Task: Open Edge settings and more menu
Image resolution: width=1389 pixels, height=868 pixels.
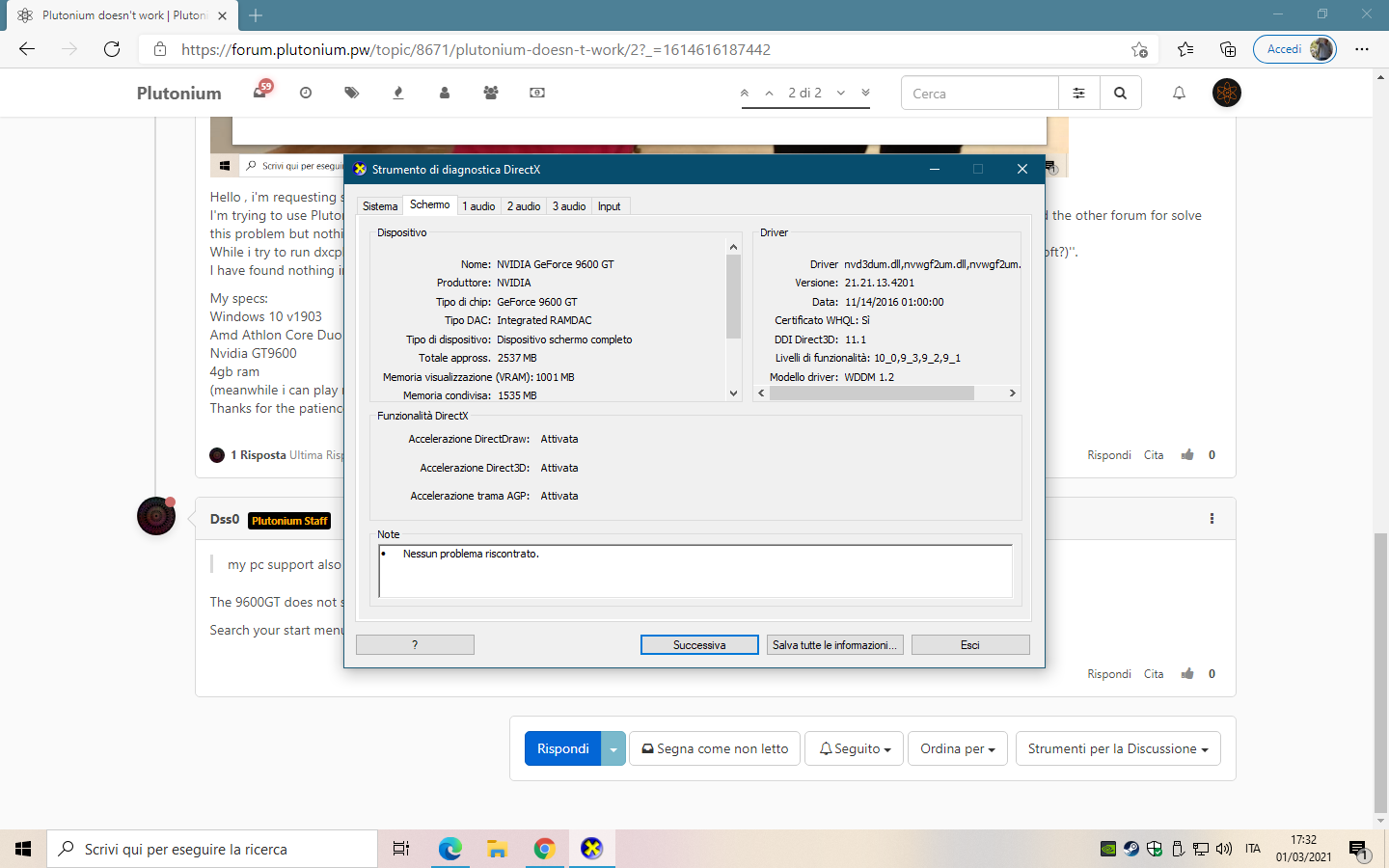Action: click(x=1362, y=49)
